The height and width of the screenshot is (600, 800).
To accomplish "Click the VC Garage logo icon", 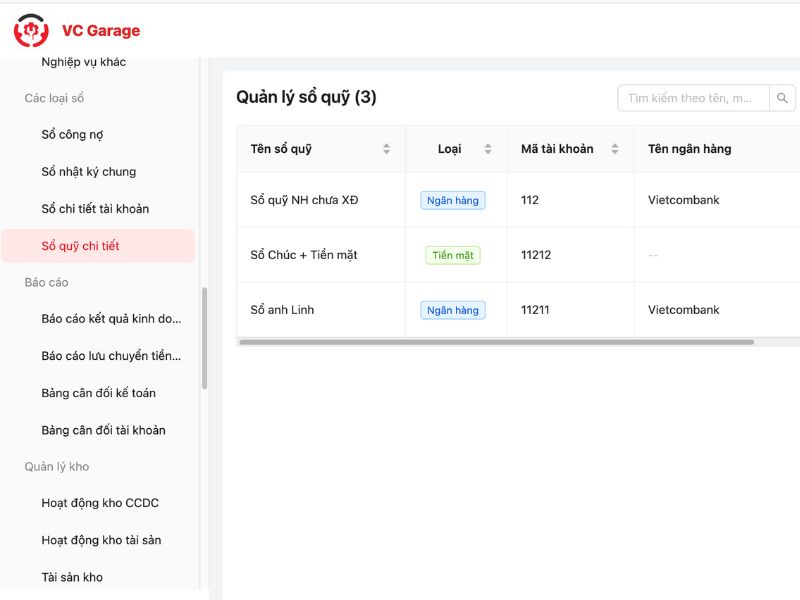I will (31, 31).
